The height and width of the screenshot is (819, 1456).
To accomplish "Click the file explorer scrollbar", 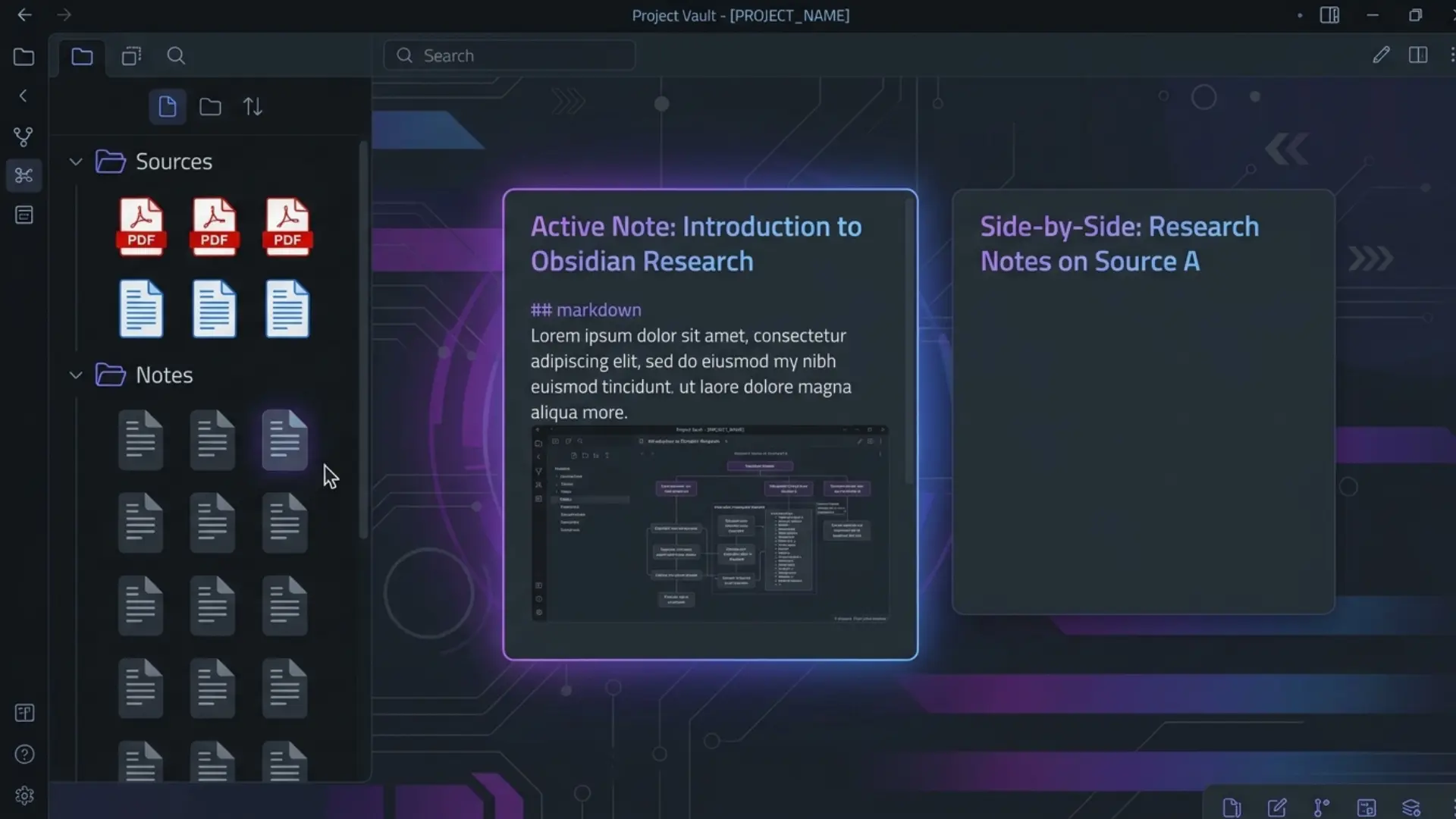I will [363, 340].
